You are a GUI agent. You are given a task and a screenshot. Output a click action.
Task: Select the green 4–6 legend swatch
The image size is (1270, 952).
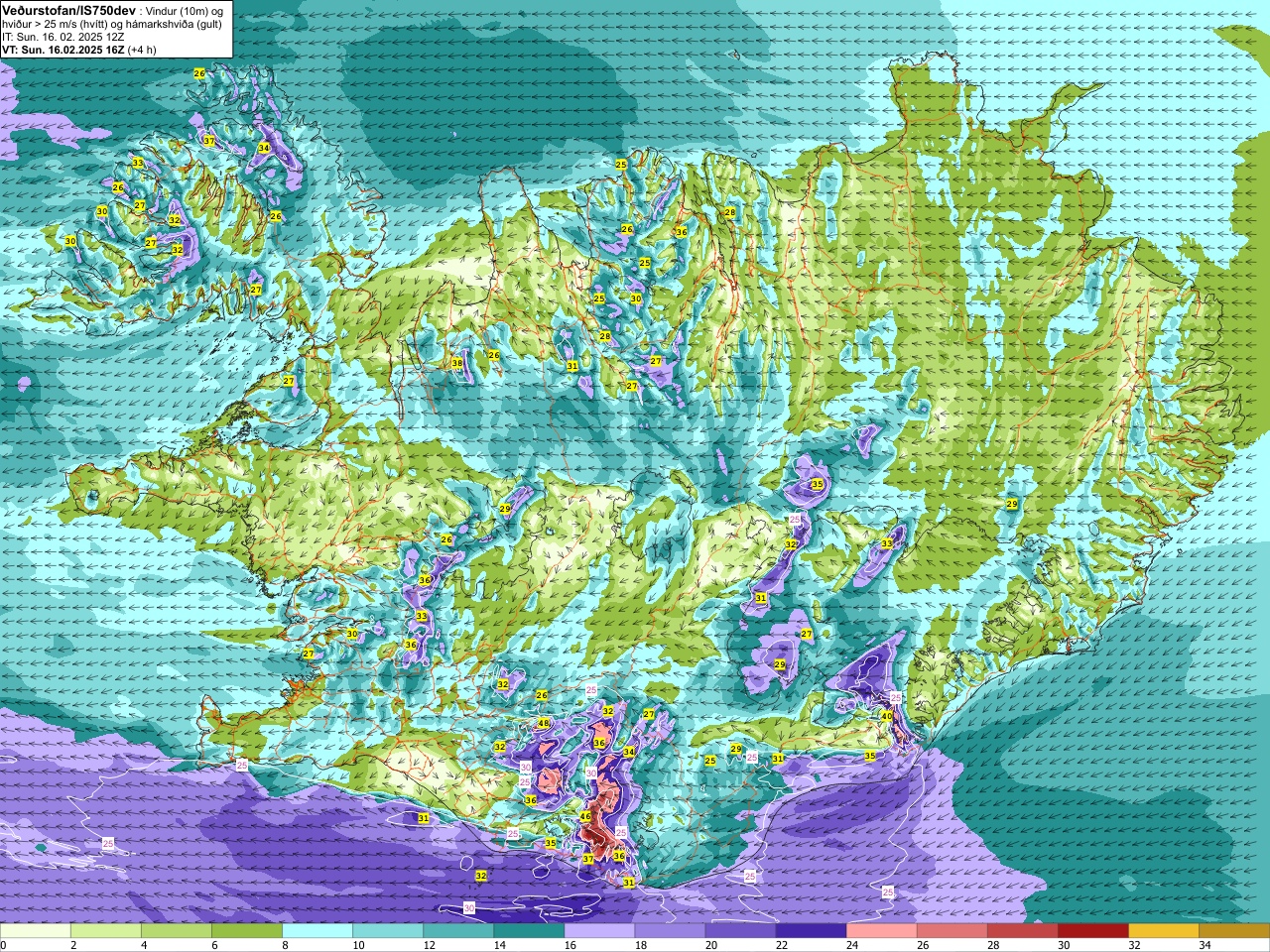pyautogui.click(x=177, y=931)
